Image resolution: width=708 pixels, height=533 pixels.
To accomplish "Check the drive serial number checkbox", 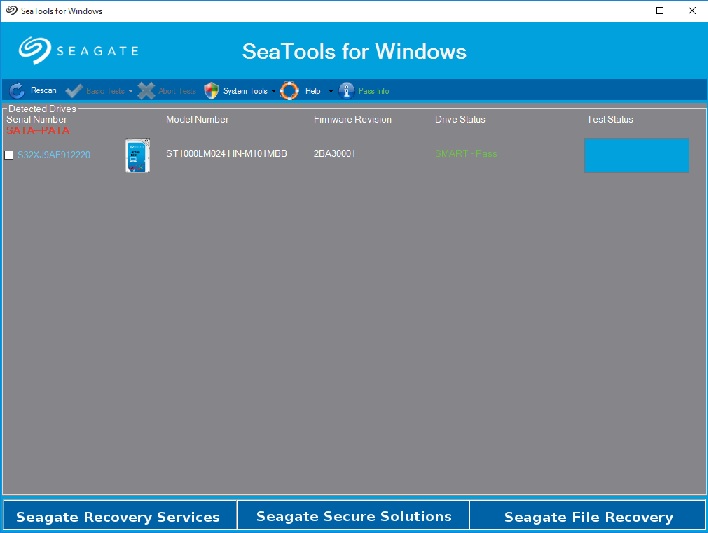I will pos(9,155).
